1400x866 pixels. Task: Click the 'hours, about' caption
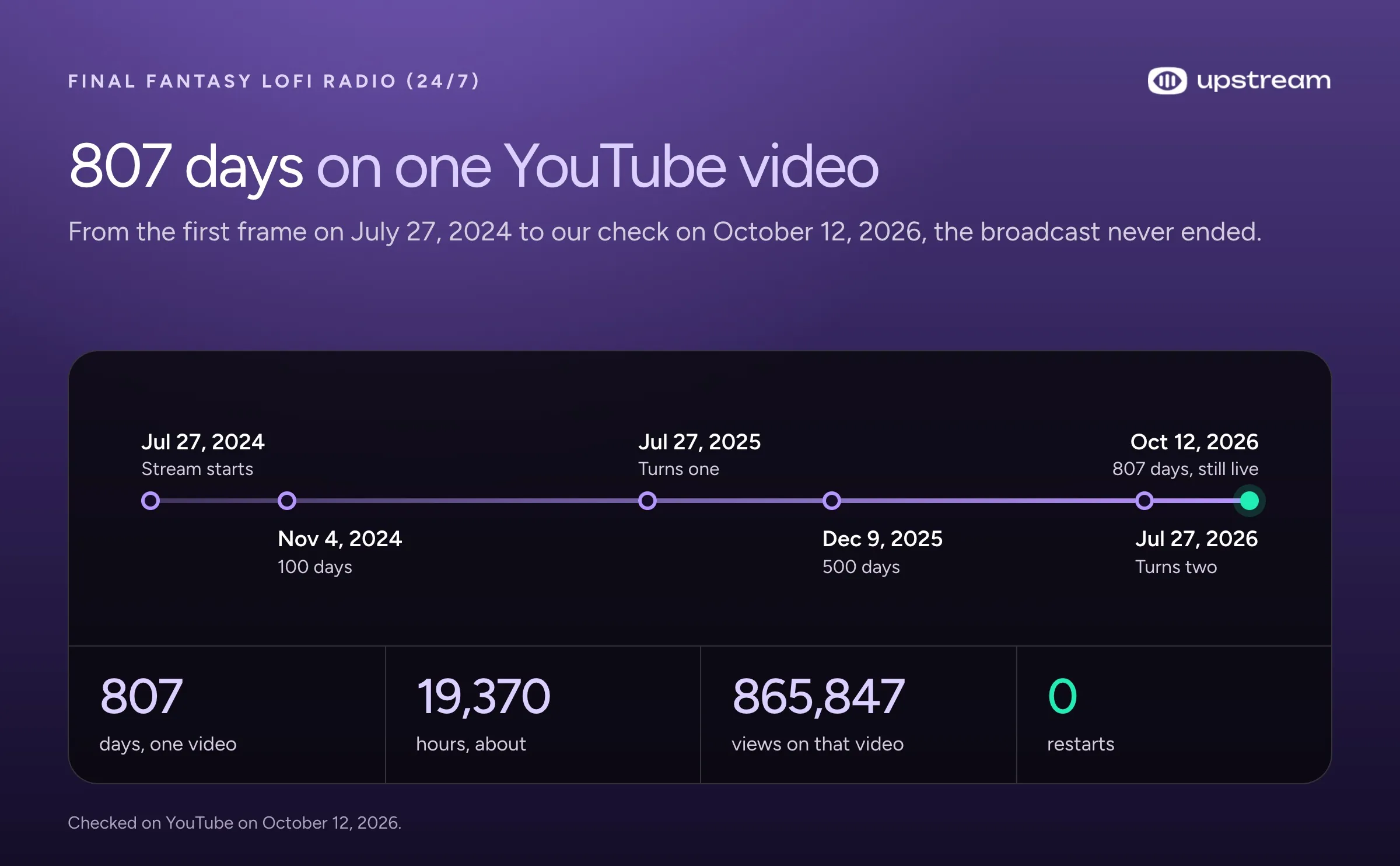pos(471,744)
